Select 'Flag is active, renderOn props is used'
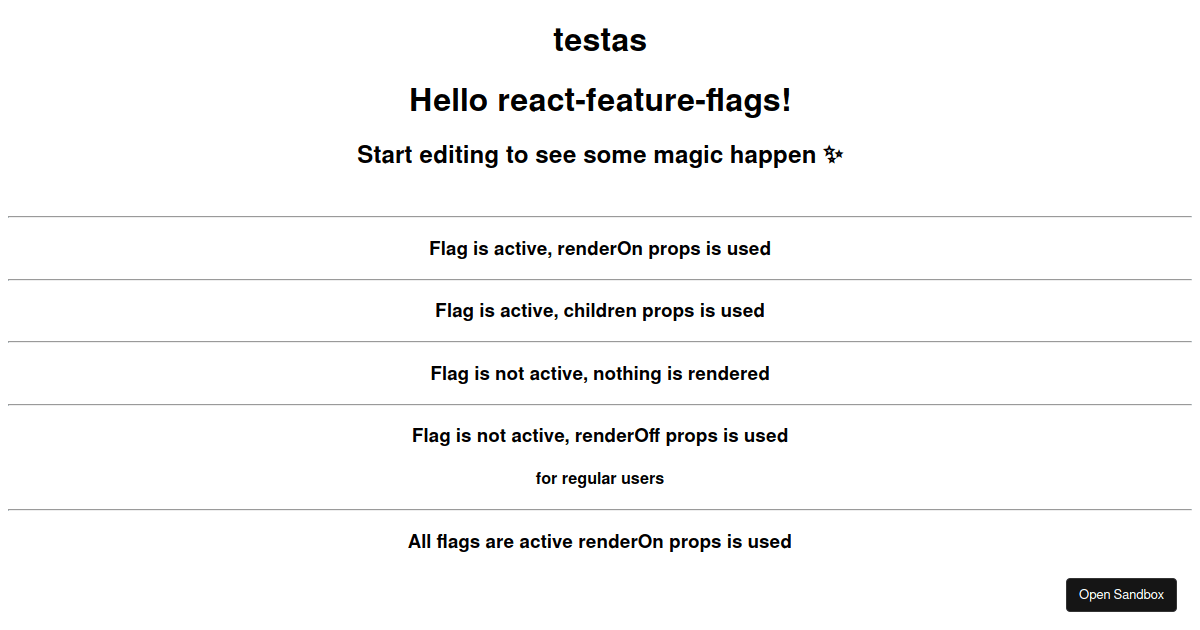The width and height of the screenshot is (1200, 630). tap(600, 248)
